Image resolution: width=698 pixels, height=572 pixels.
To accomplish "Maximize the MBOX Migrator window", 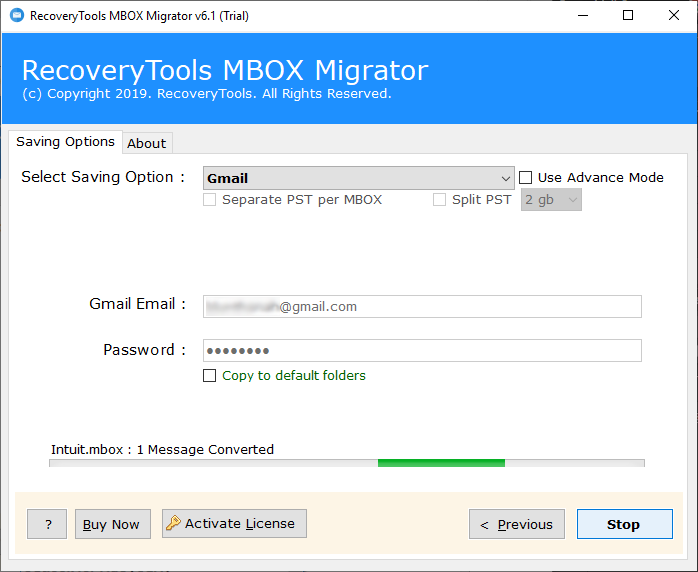I will click(628, 16).
